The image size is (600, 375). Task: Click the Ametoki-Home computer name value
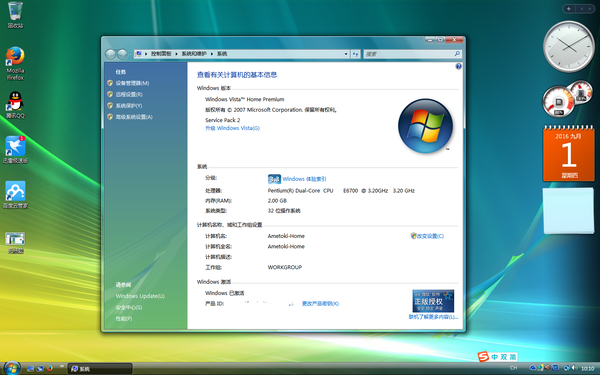pyautogui.click(x=286, y=236)
